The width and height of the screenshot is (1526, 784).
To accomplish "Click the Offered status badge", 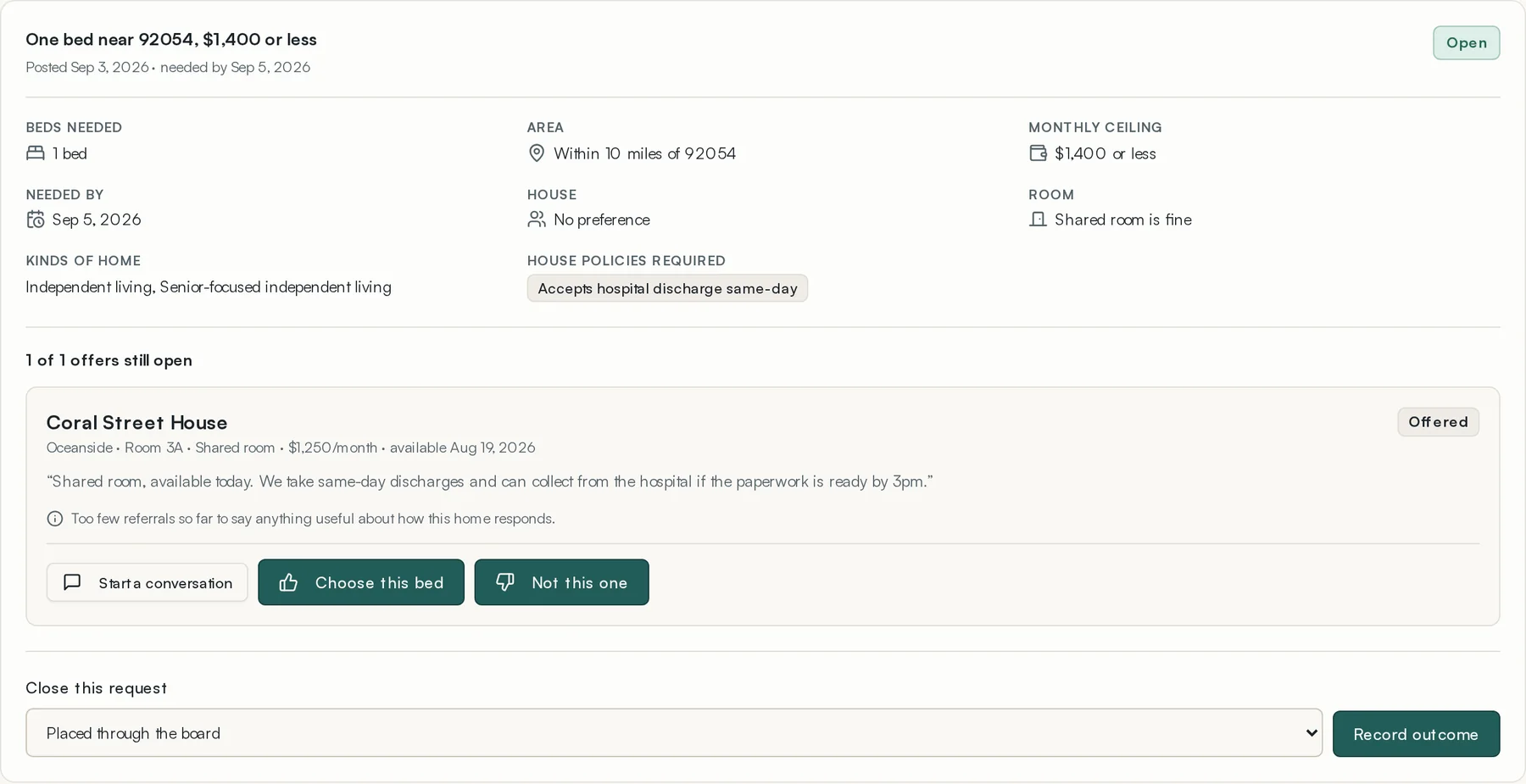I will coord(1438,422).
